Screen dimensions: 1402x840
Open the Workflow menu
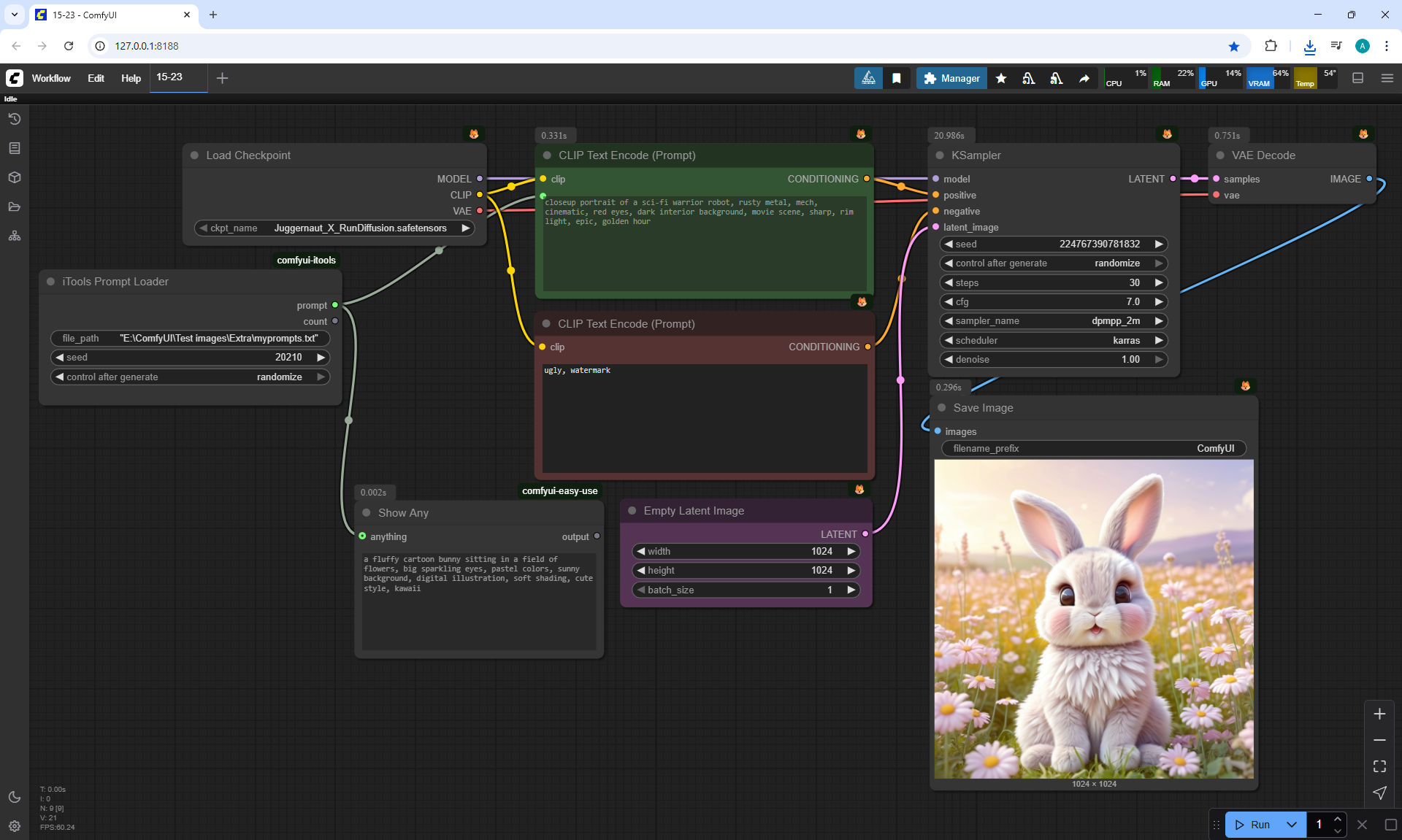(x=51, y=78)
